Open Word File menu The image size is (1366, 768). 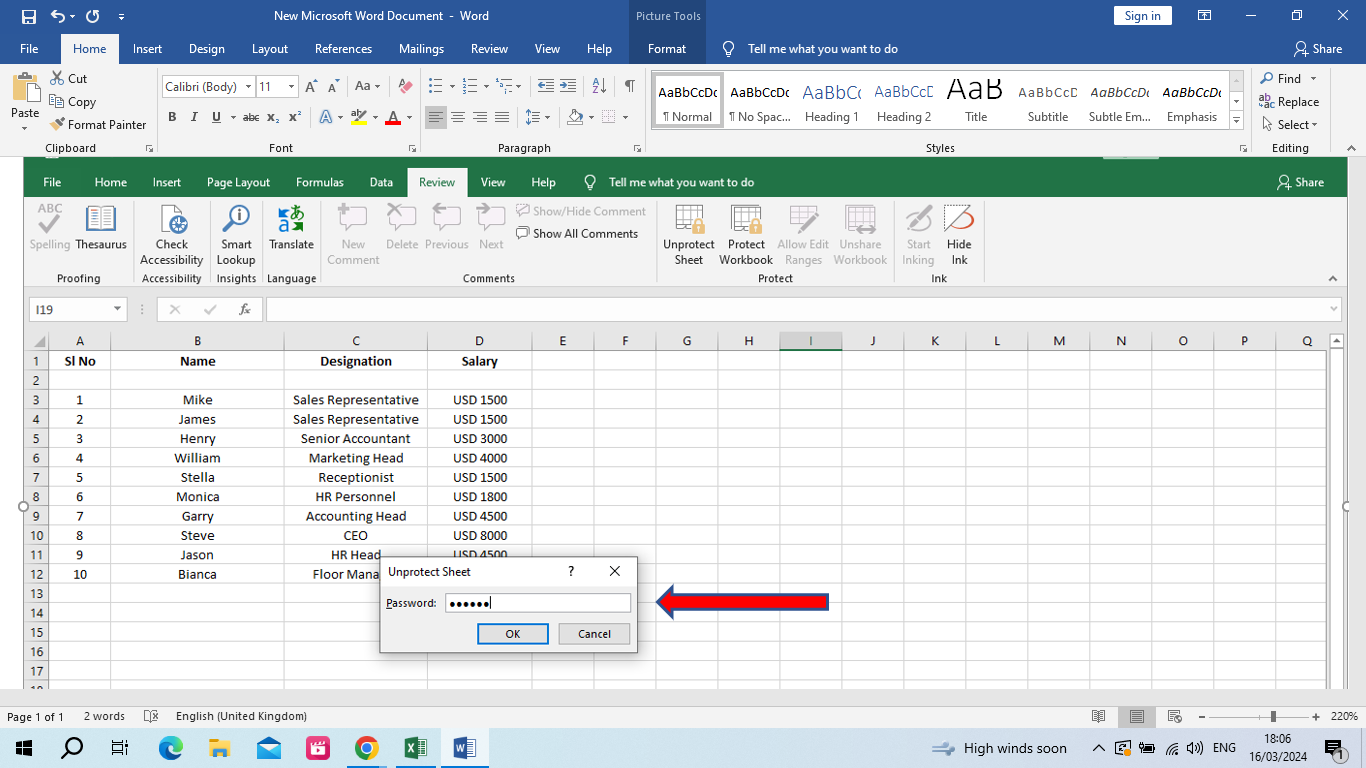tap(29, 49)
